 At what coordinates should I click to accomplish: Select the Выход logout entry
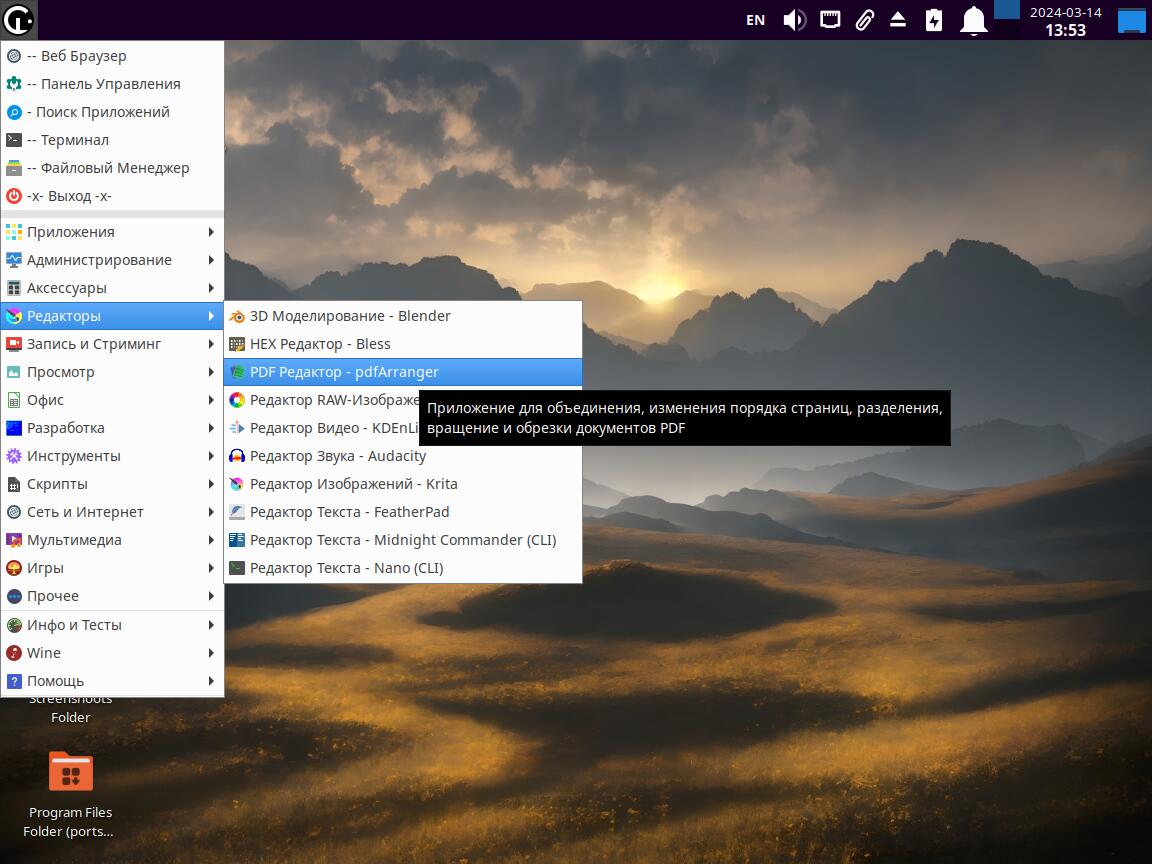pyautogui.click(x=69, y=196)
